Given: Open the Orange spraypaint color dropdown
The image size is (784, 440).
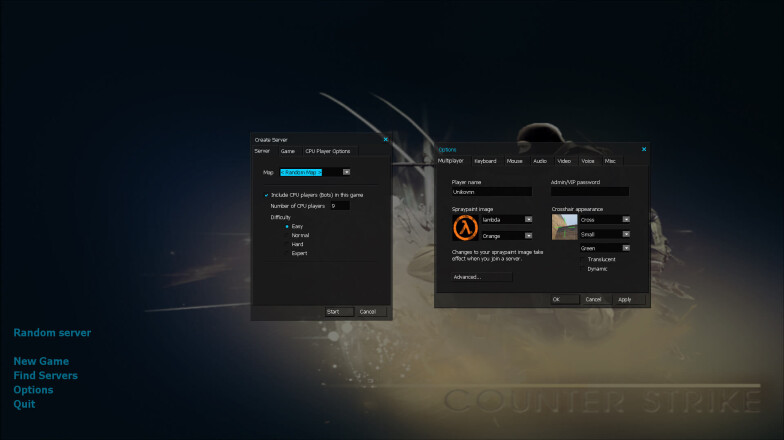Looking at the screenshot, I should [x=528, y=236].
